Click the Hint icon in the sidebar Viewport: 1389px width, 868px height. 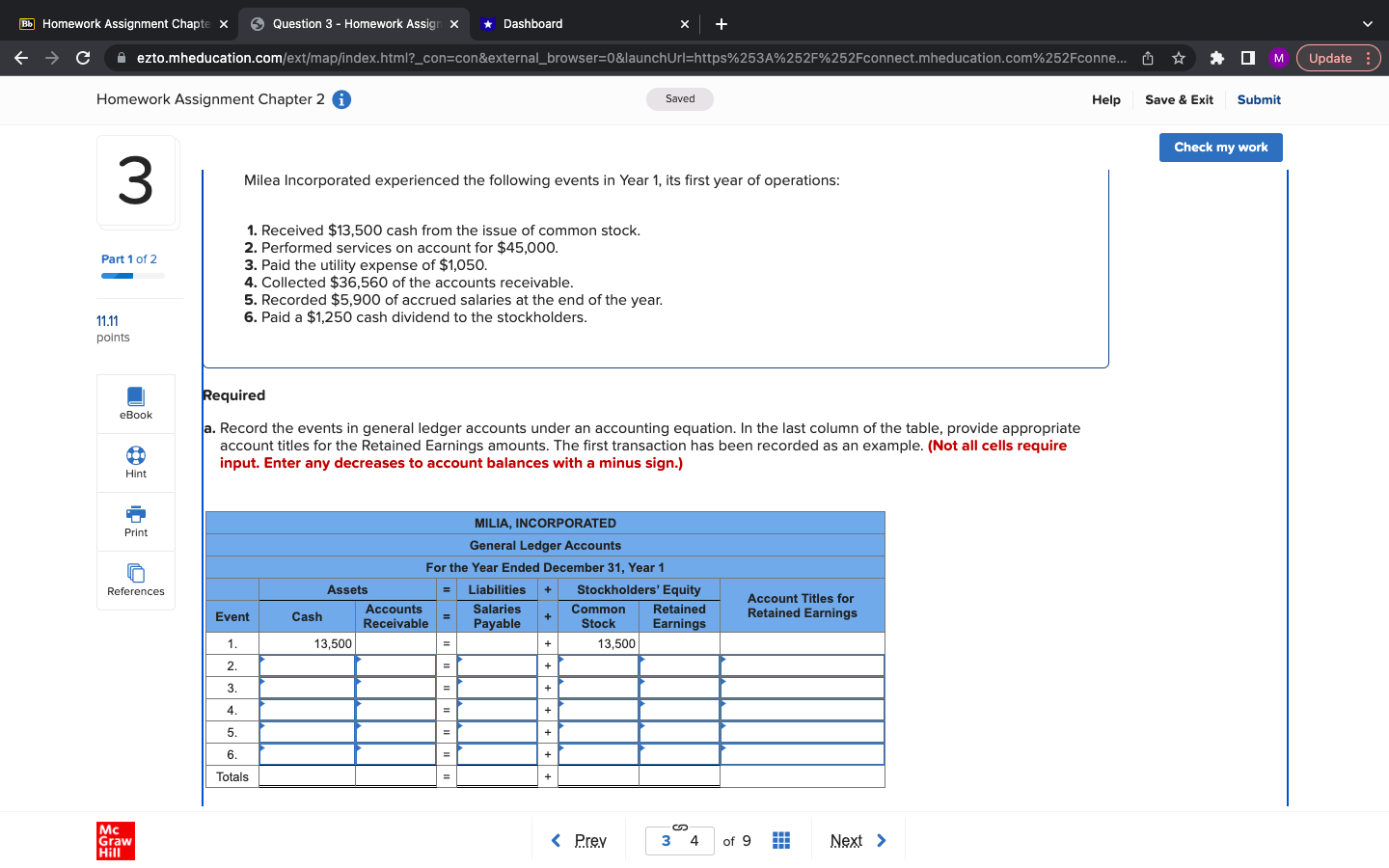click(x=135, y=461)
